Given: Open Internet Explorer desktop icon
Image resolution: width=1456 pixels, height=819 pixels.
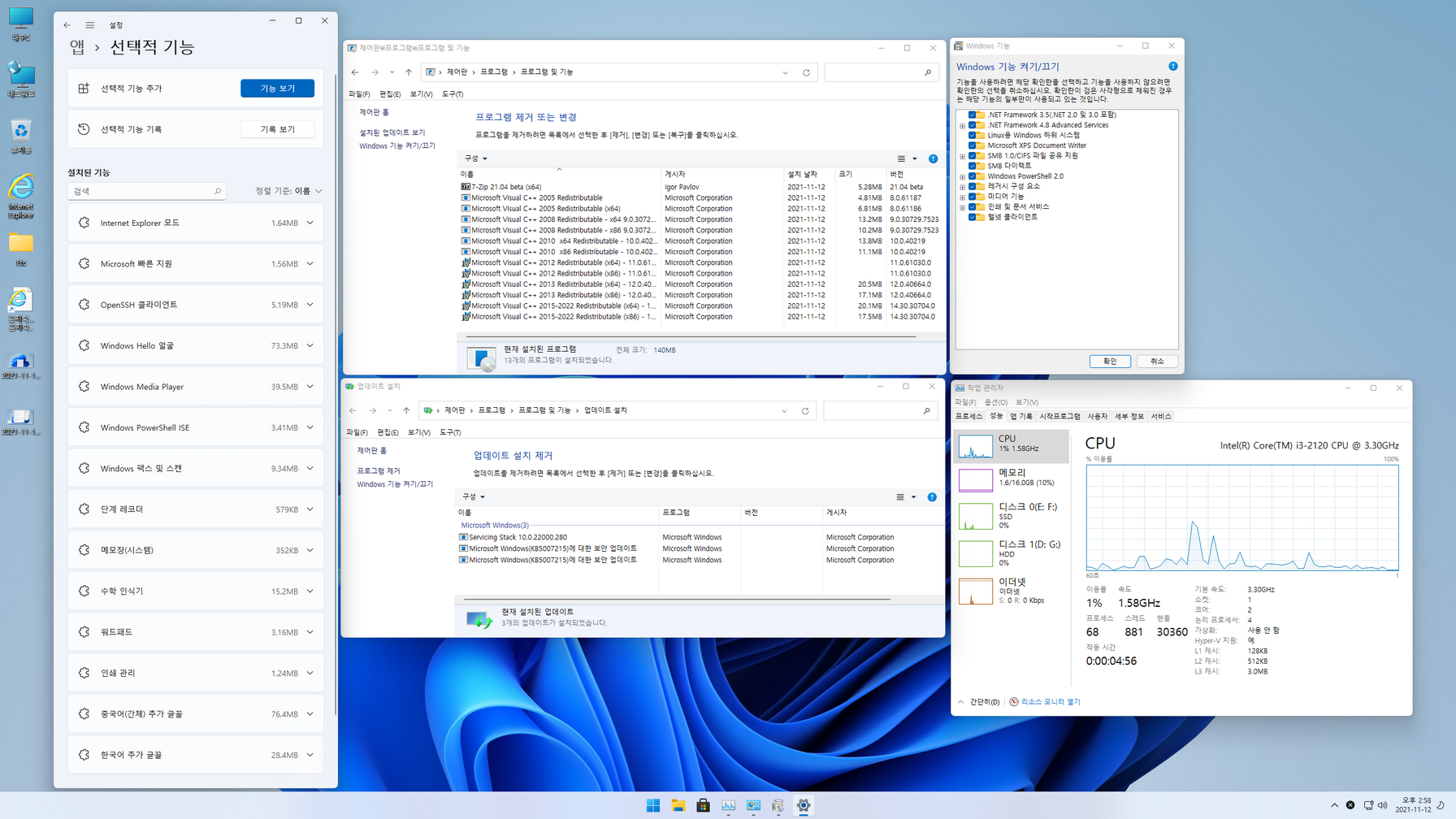Looking at the screenshot, I should [x=21, y=196].
